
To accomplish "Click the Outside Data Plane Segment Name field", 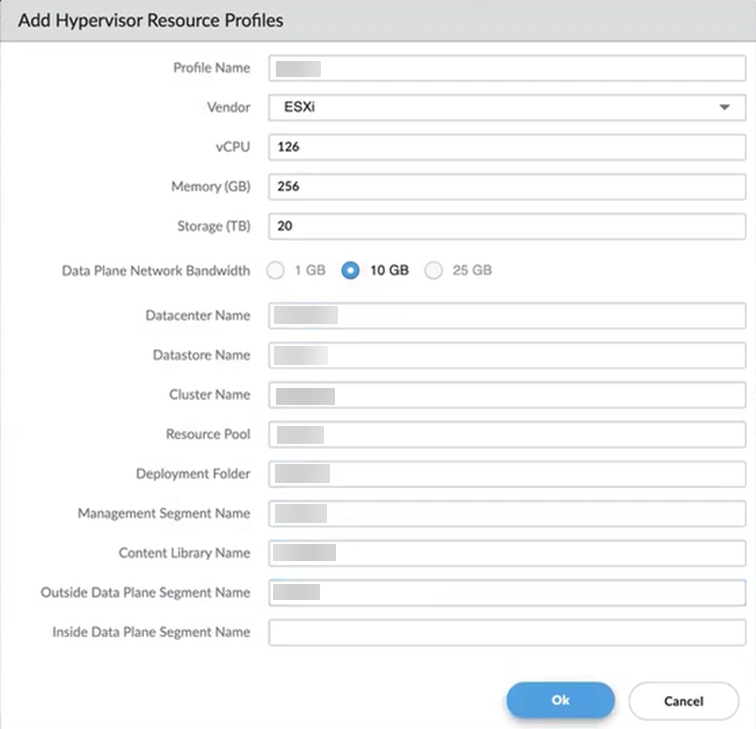I will click(x=506, y=593).
